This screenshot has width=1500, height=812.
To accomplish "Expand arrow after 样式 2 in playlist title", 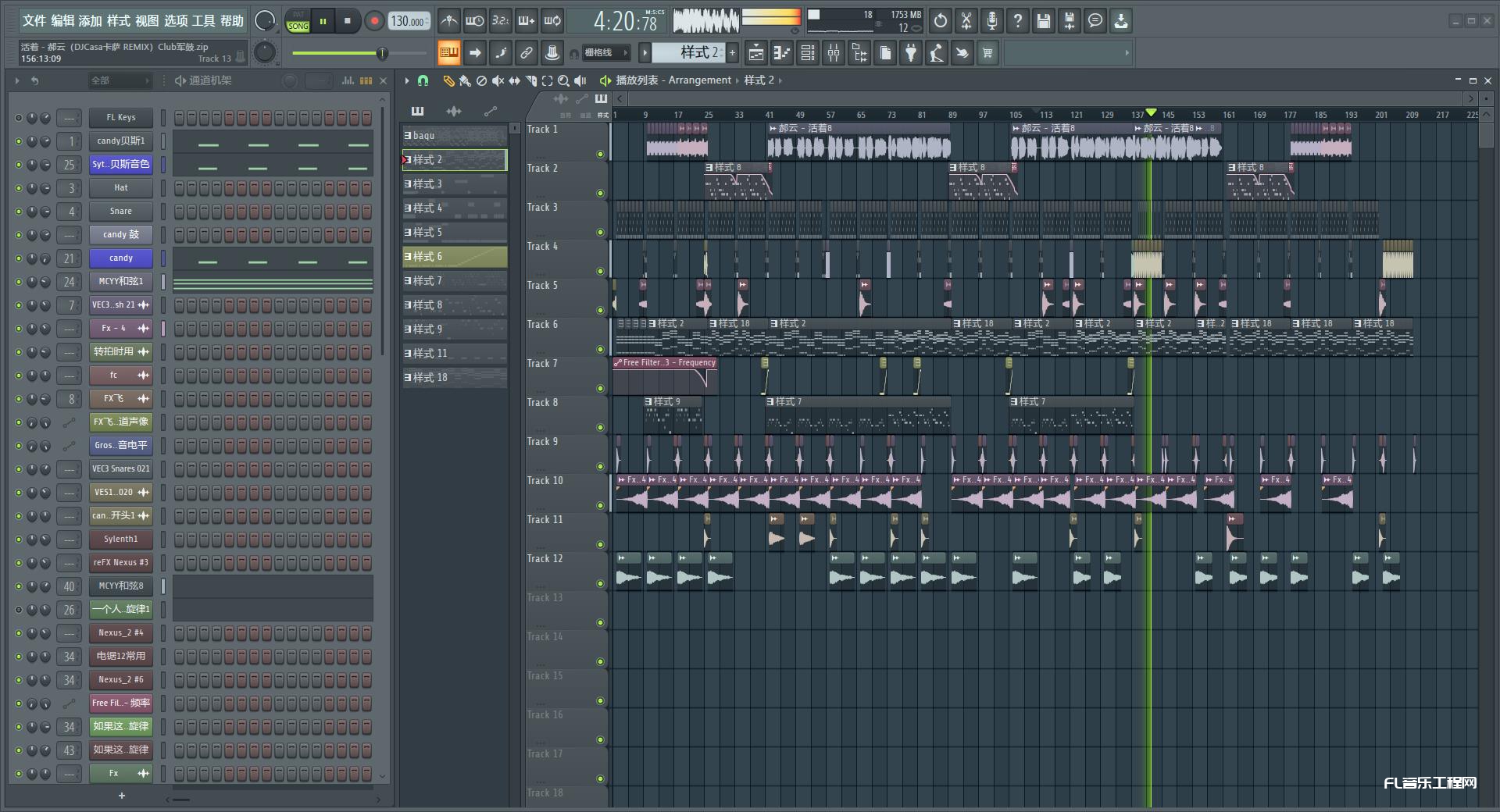I will tap(780, 80).
